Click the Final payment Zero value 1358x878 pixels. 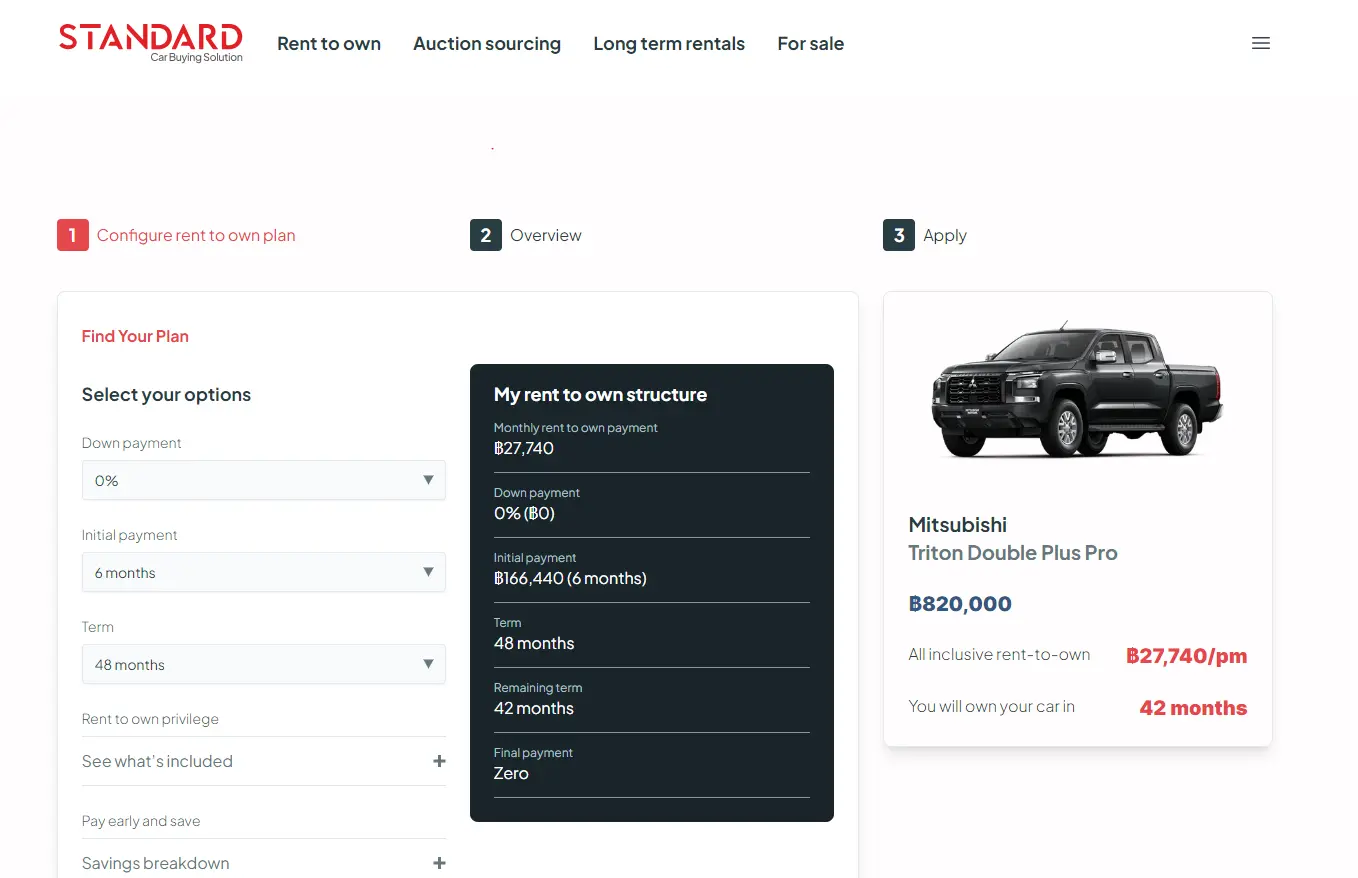click(511, 773)
